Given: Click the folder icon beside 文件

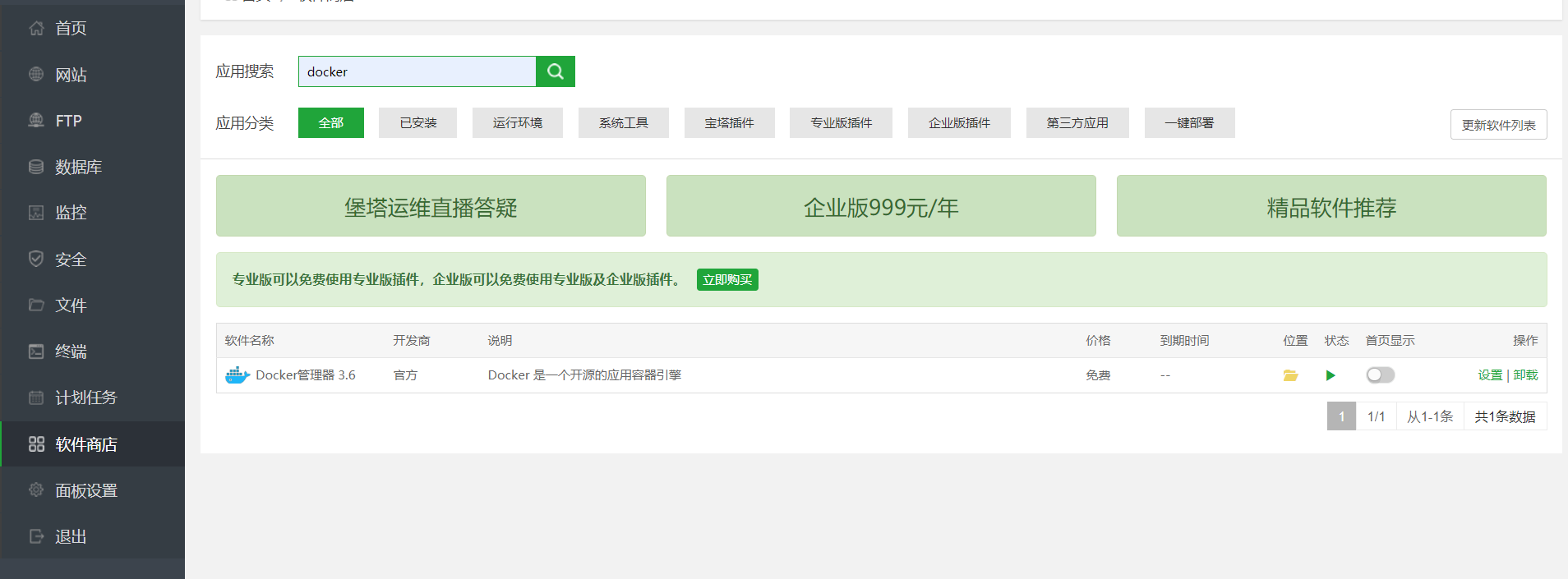Looking at the screenshot, I should point(36,305).
